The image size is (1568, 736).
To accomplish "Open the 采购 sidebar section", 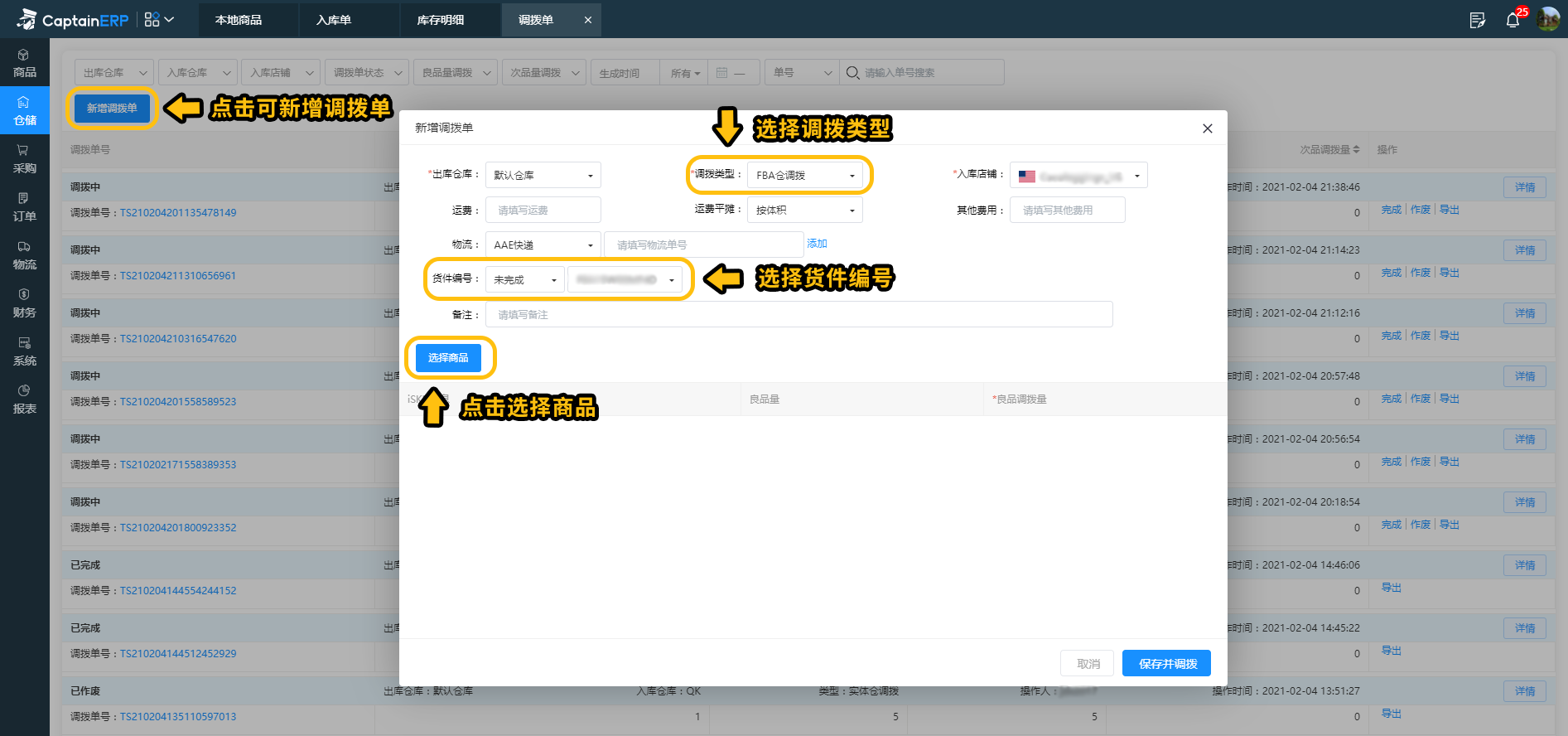I will coord(24,159).
